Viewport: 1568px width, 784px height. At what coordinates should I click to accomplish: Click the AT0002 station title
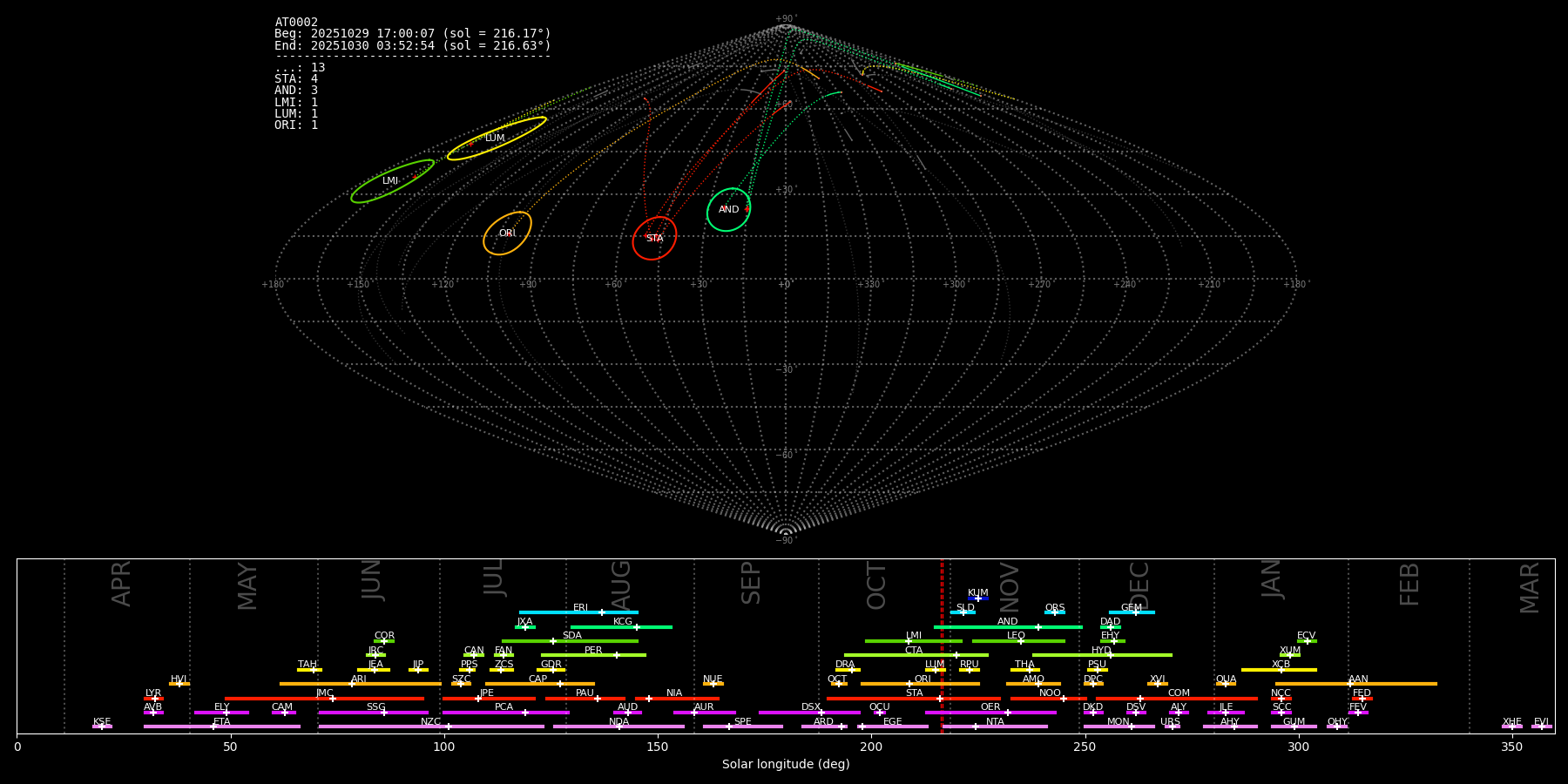296,23
